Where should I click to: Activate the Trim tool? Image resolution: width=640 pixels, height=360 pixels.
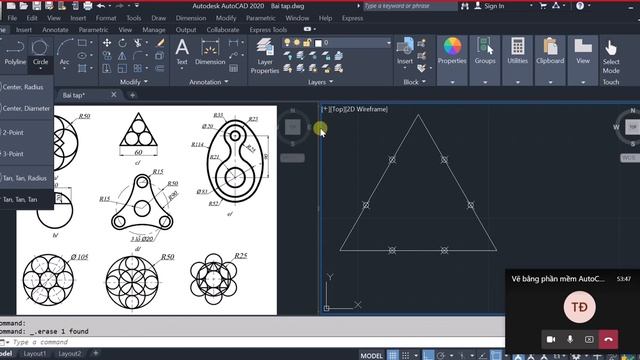[138, 42]
